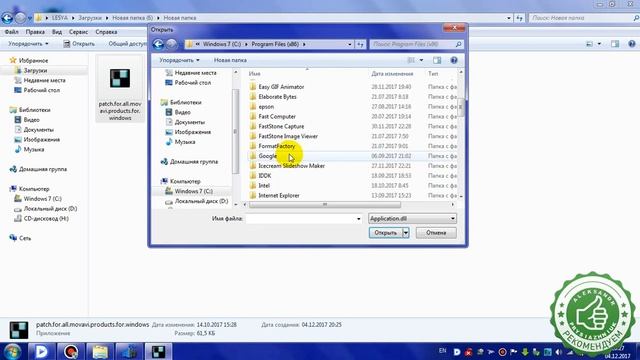
Task: Open the Explorer view options dropdown arrow
Action: (599, 44)
